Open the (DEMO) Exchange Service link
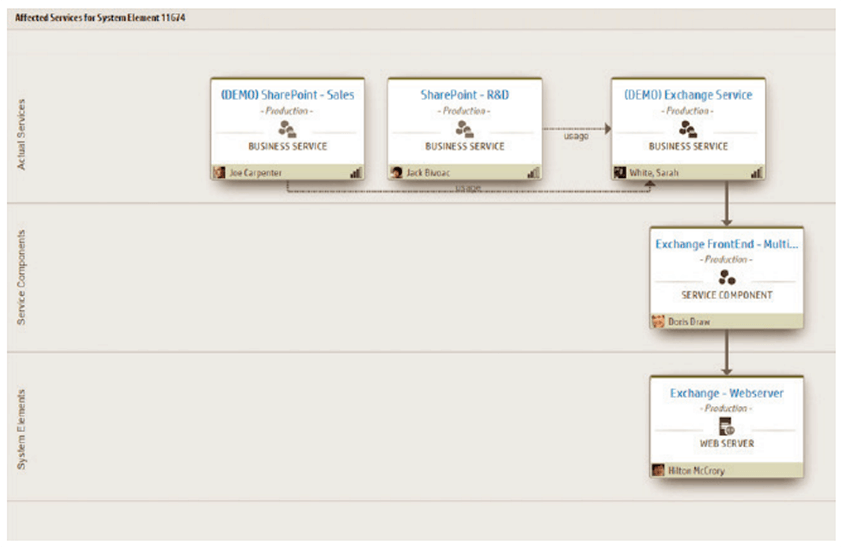The height and width of the screenshot is (547, 842). coord(688,95)
